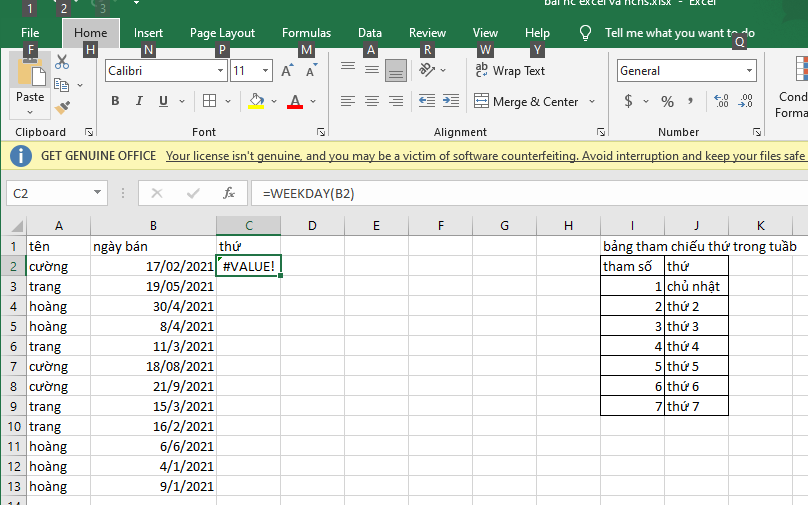Open fill color palette arrow

point(274,102)
